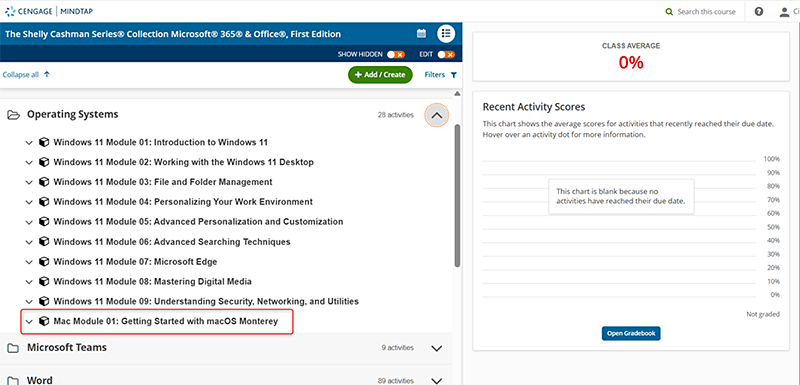The height and width of the screenshot is (385, 800).
Task: Expand the Microsoft Teams folder chevron
Action: (436, 349)
